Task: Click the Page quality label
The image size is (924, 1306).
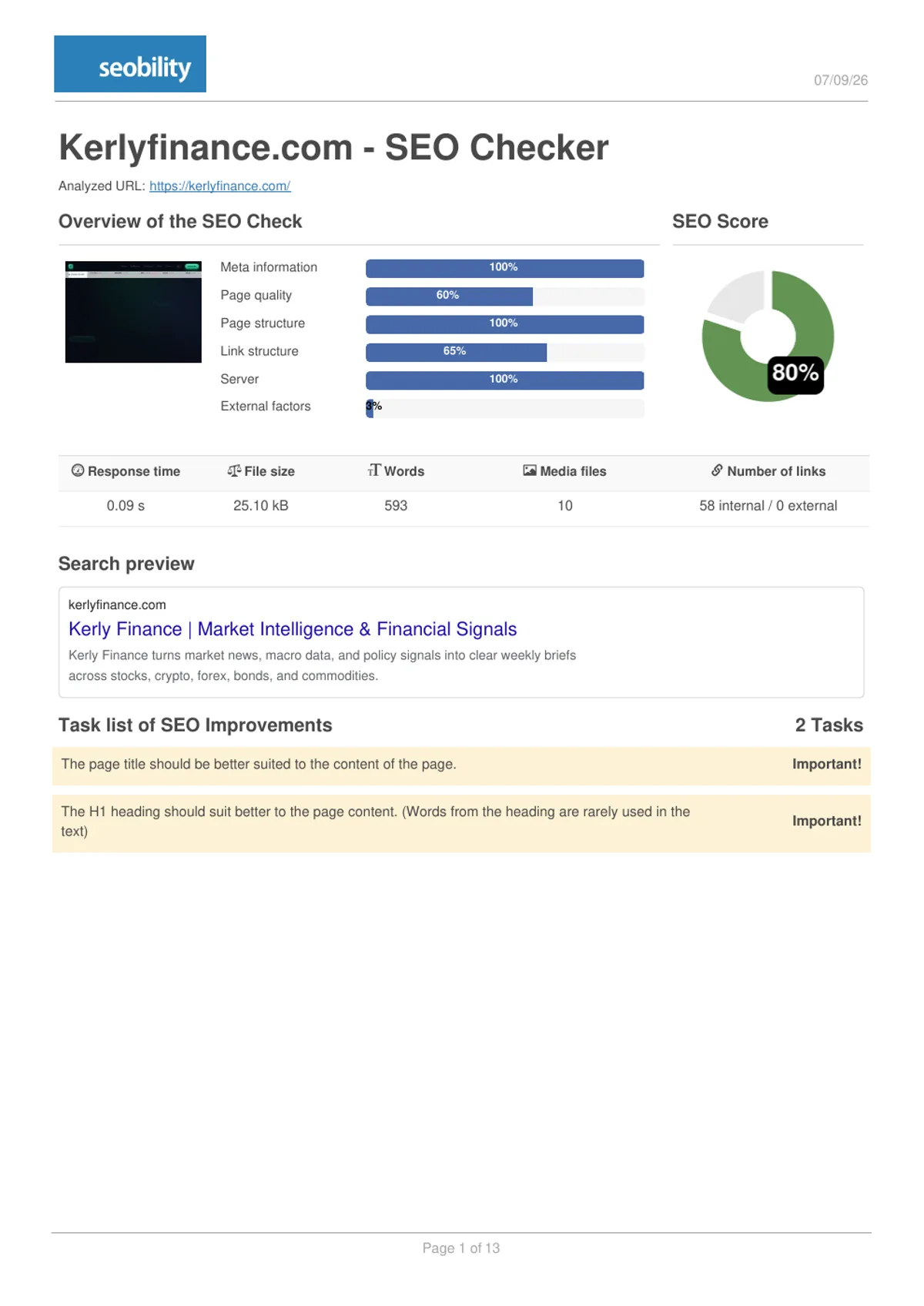Action: (x=256, y=295)
